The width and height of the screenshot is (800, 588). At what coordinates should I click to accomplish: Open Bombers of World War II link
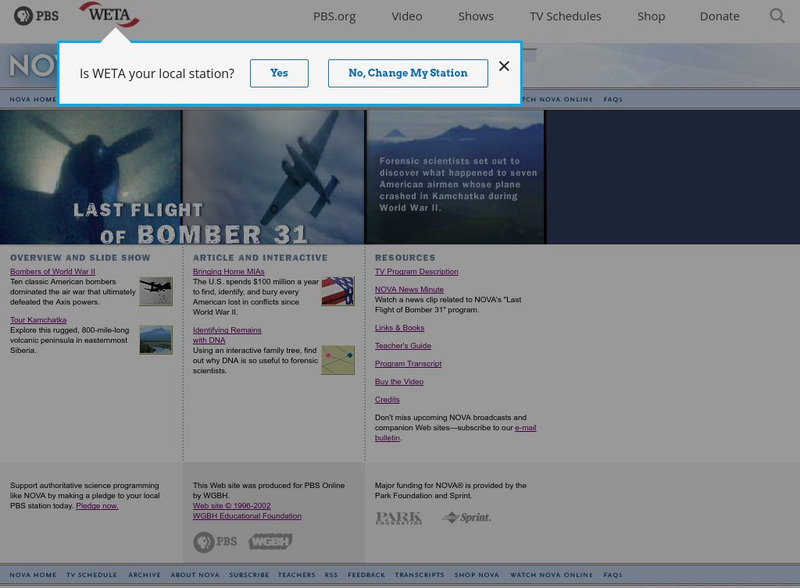(x=52, y=272)
